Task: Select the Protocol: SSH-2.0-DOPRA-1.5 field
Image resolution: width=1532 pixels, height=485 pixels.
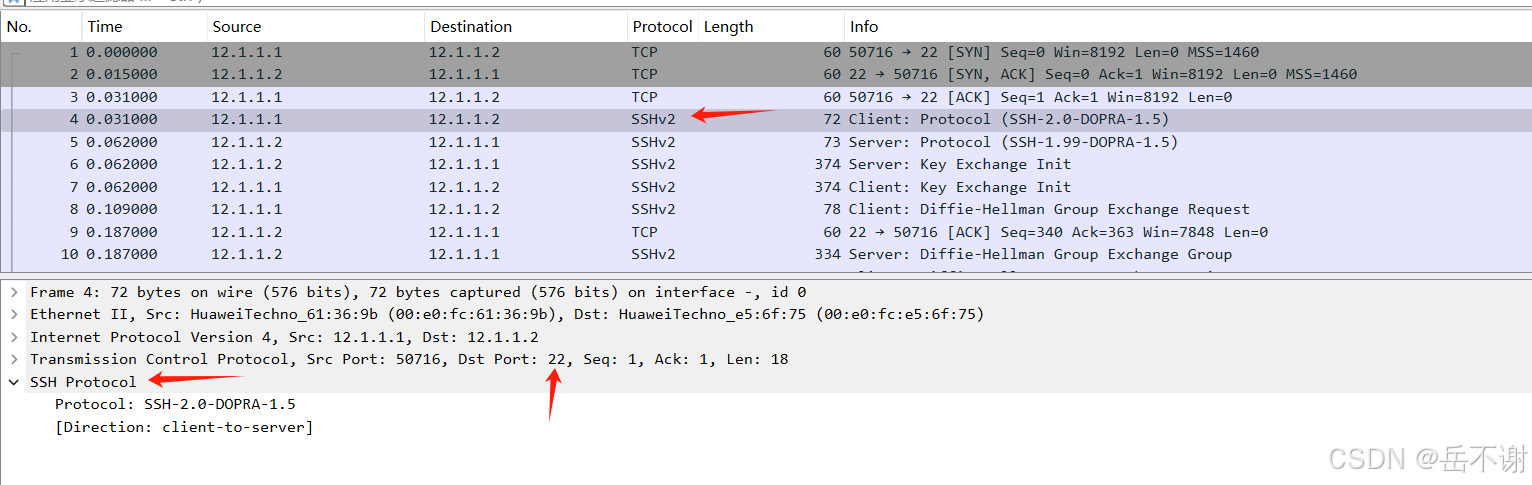Action: point(175,404)
